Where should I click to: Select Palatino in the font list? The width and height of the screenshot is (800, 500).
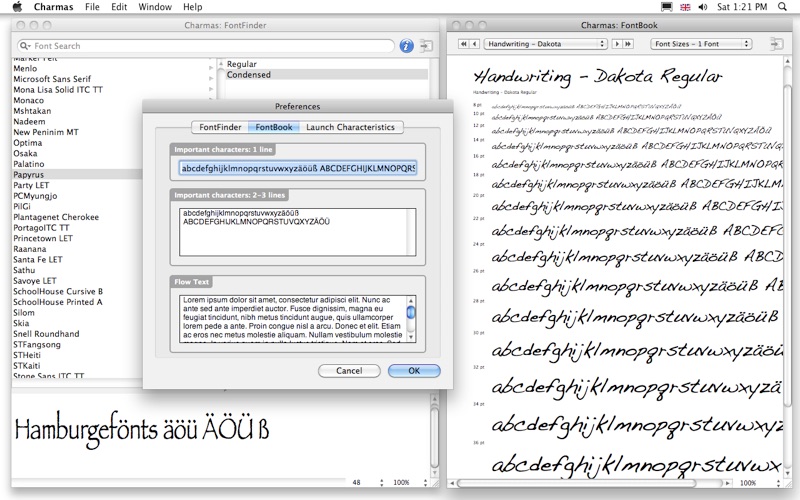(29, 164)
